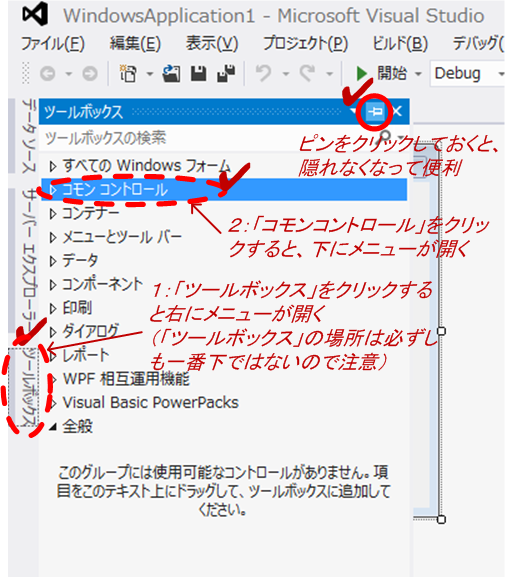
Task: Click the undo arrow icon
Action: click(x=264, y=73)
